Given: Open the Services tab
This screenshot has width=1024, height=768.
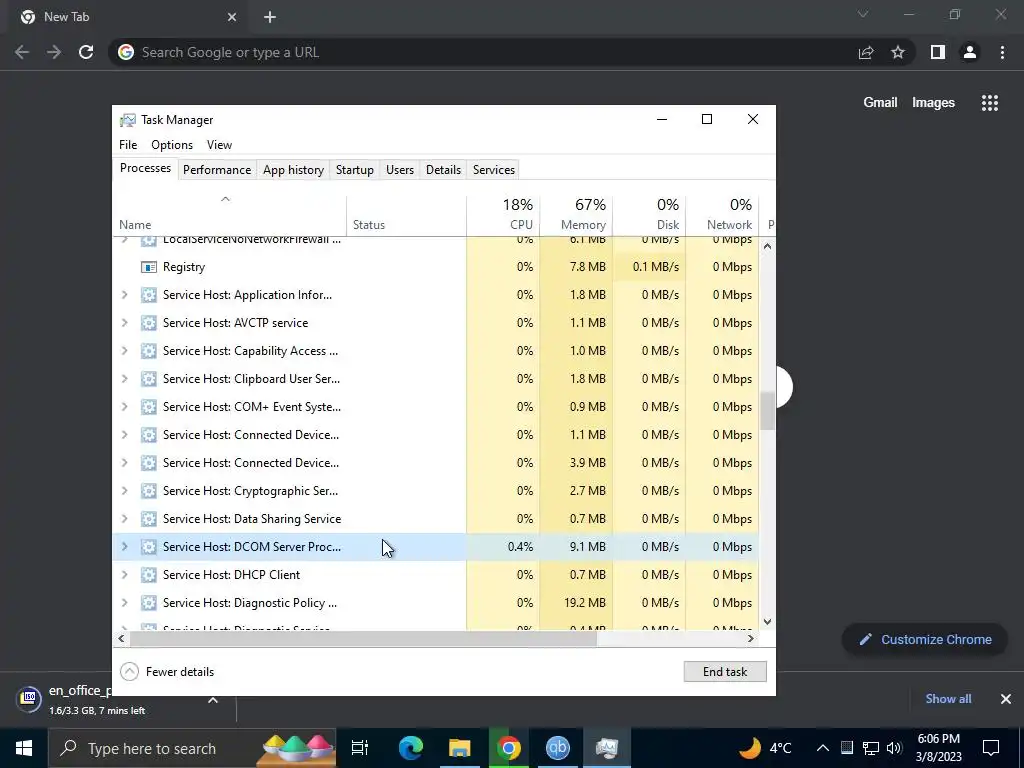Looking at the screenshot, I should click(x=494, y=170).
